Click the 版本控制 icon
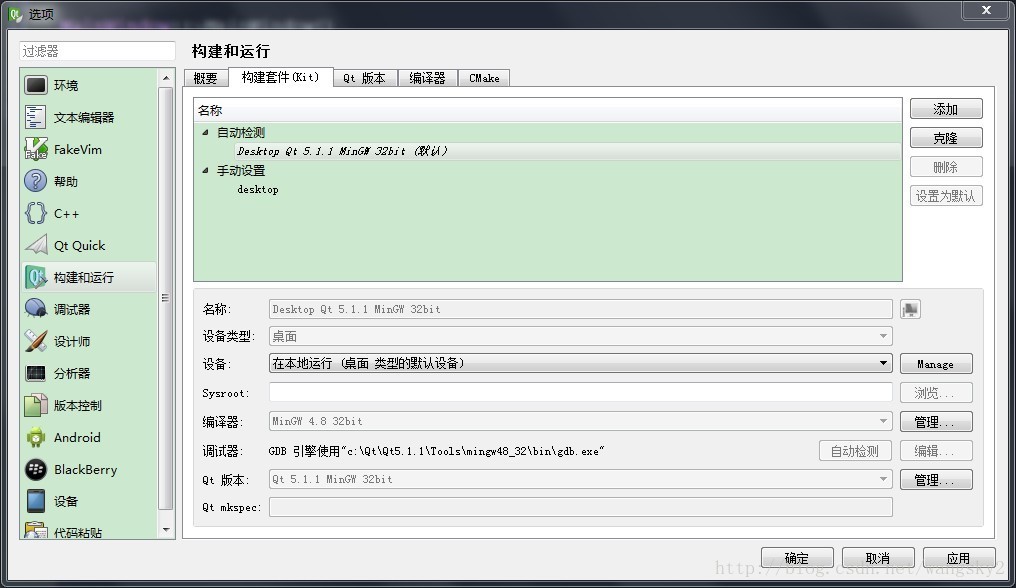 click(36, 405)
